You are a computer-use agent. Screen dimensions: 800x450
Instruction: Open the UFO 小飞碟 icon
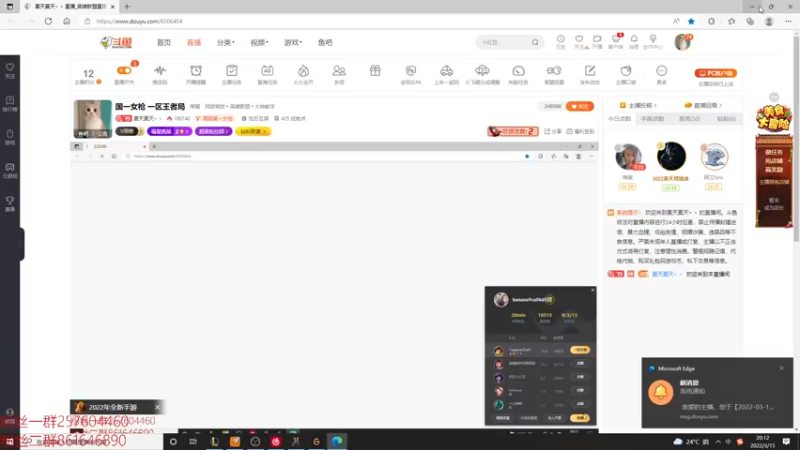[482, 70]
